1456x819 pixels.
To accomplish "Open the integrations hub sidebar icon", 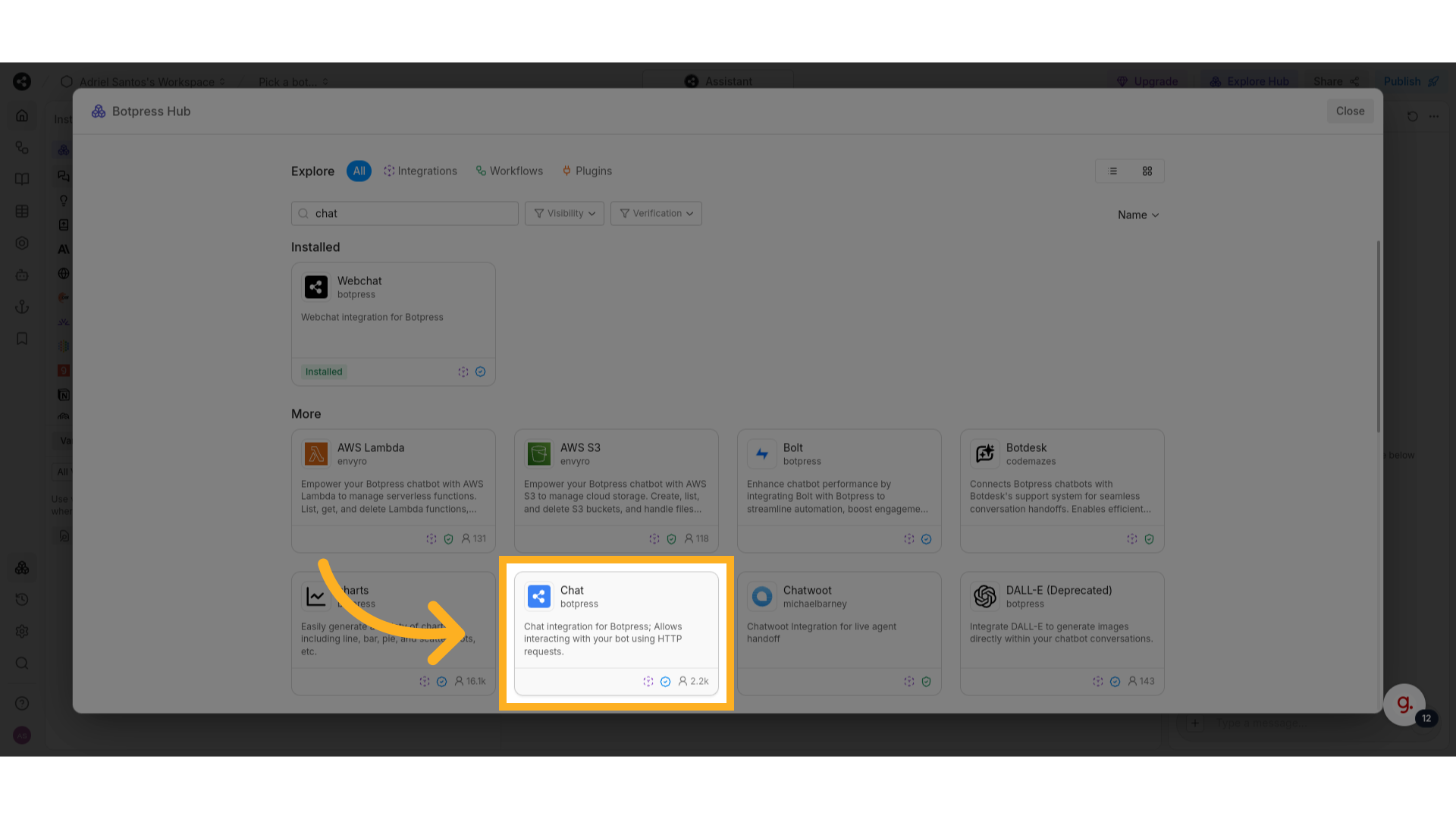I will pyautogui.click(x=22, y=567).
